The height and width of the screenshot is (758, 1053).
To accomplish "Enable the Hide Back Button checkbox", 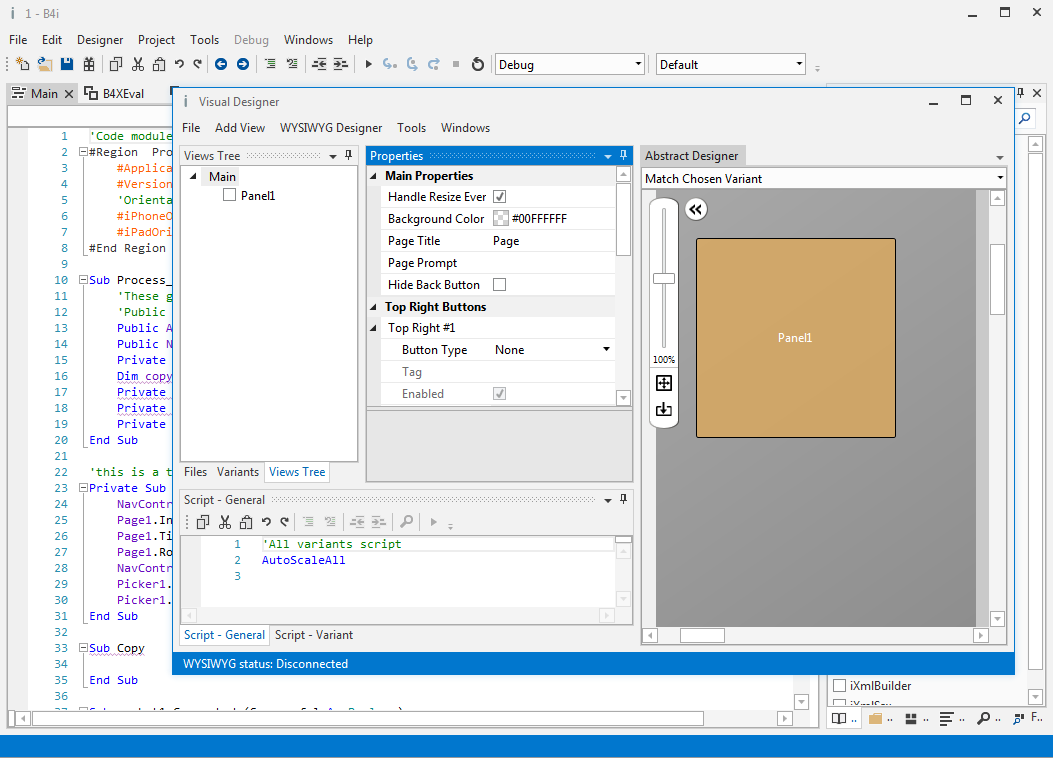I will point(500,285).
